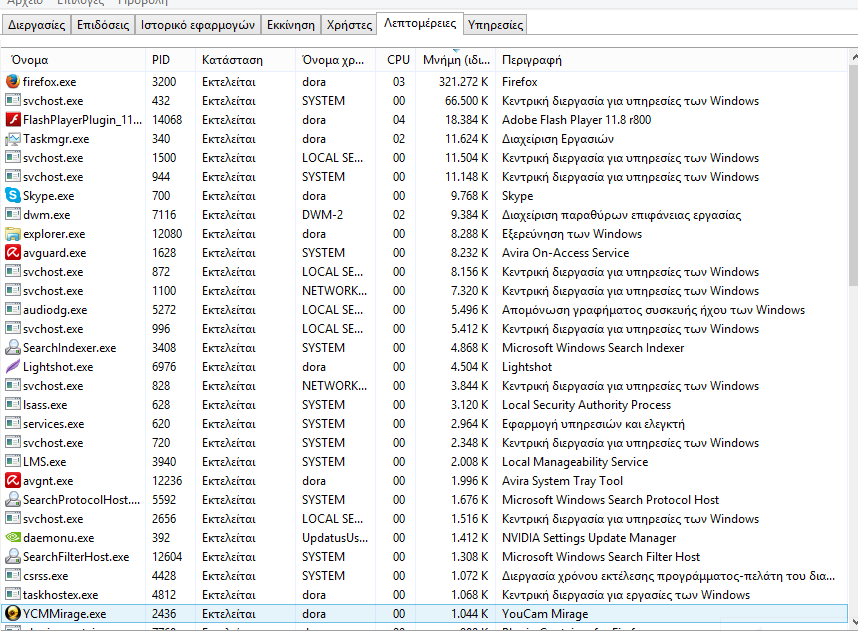Click the 'DWM-2' user name cell
The height and width of the screenshot is (631, 858).
322,215
